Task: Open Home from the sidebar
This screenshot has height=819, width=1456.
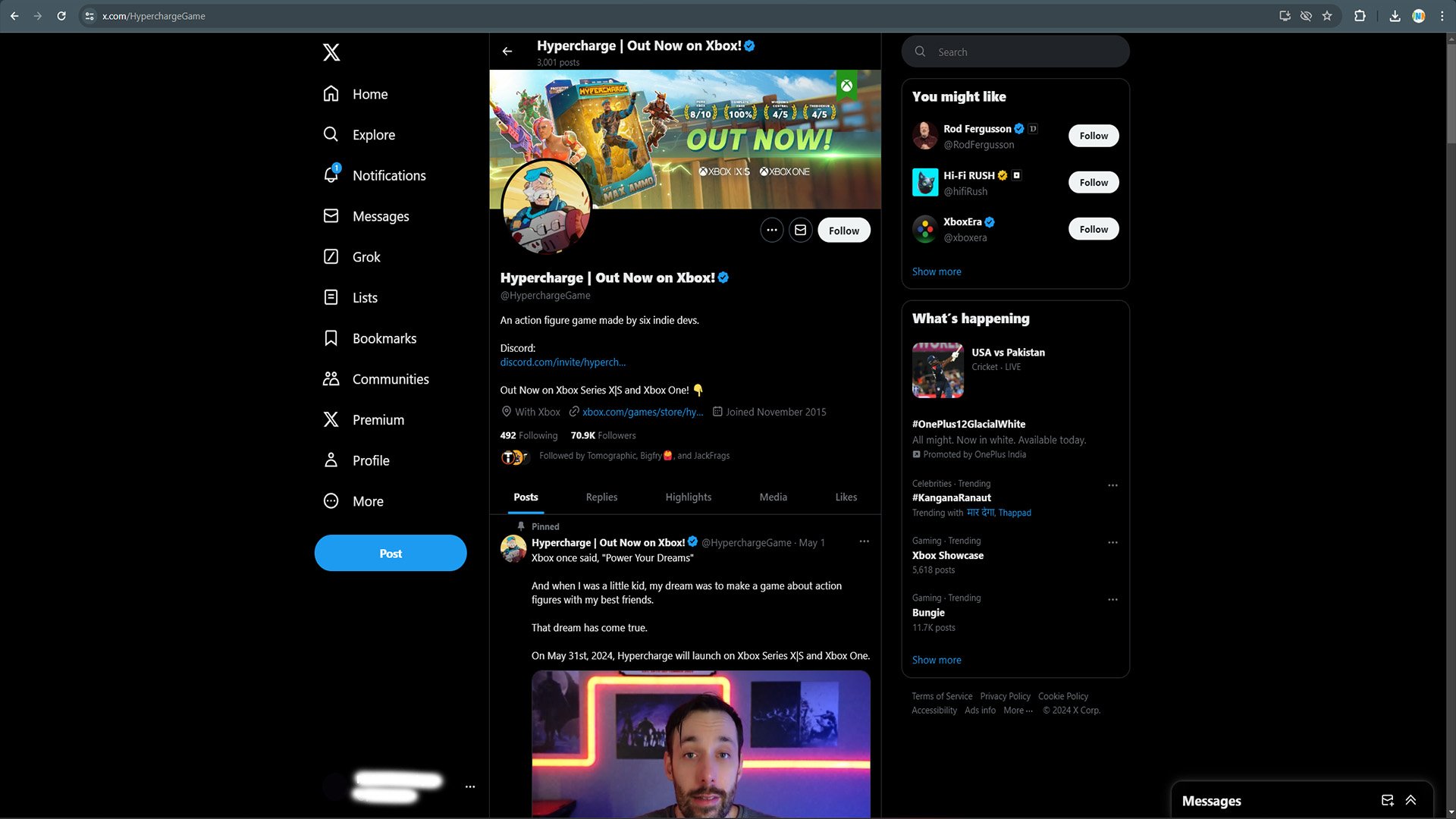Action: click(x=356, y=94)
